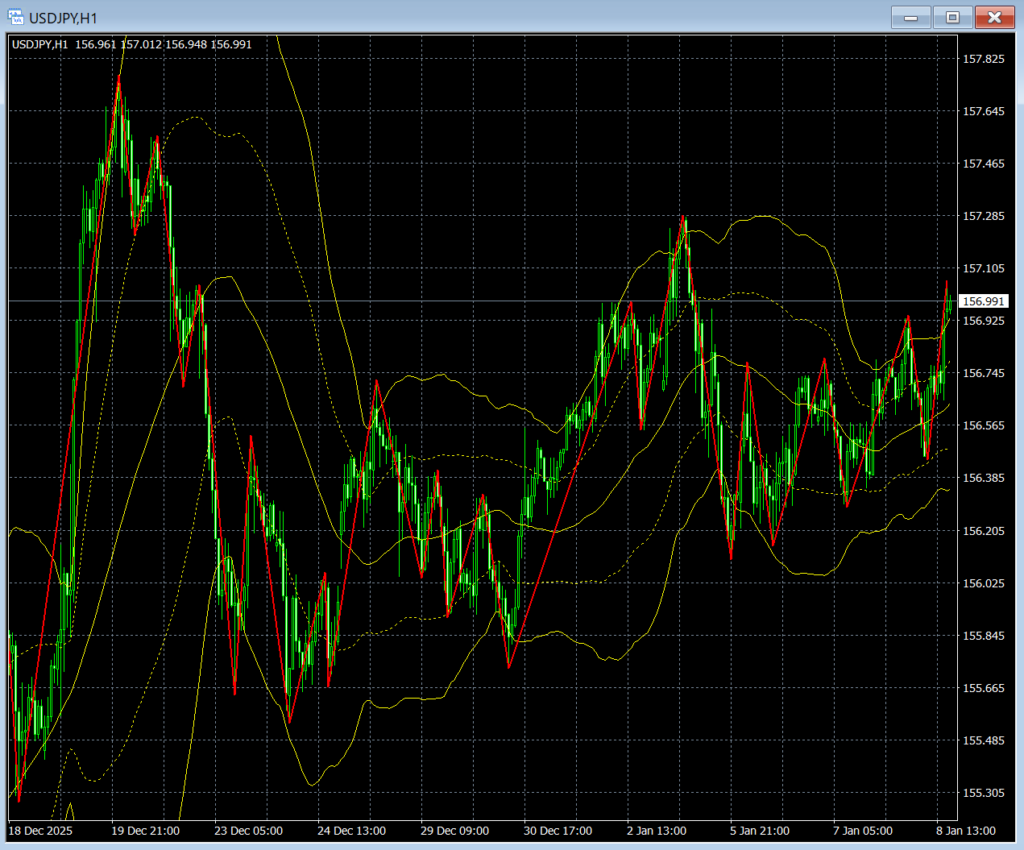Click the 156.025 price scale label
Screen dimensions: 1024x850
click(x=982, y=583)
